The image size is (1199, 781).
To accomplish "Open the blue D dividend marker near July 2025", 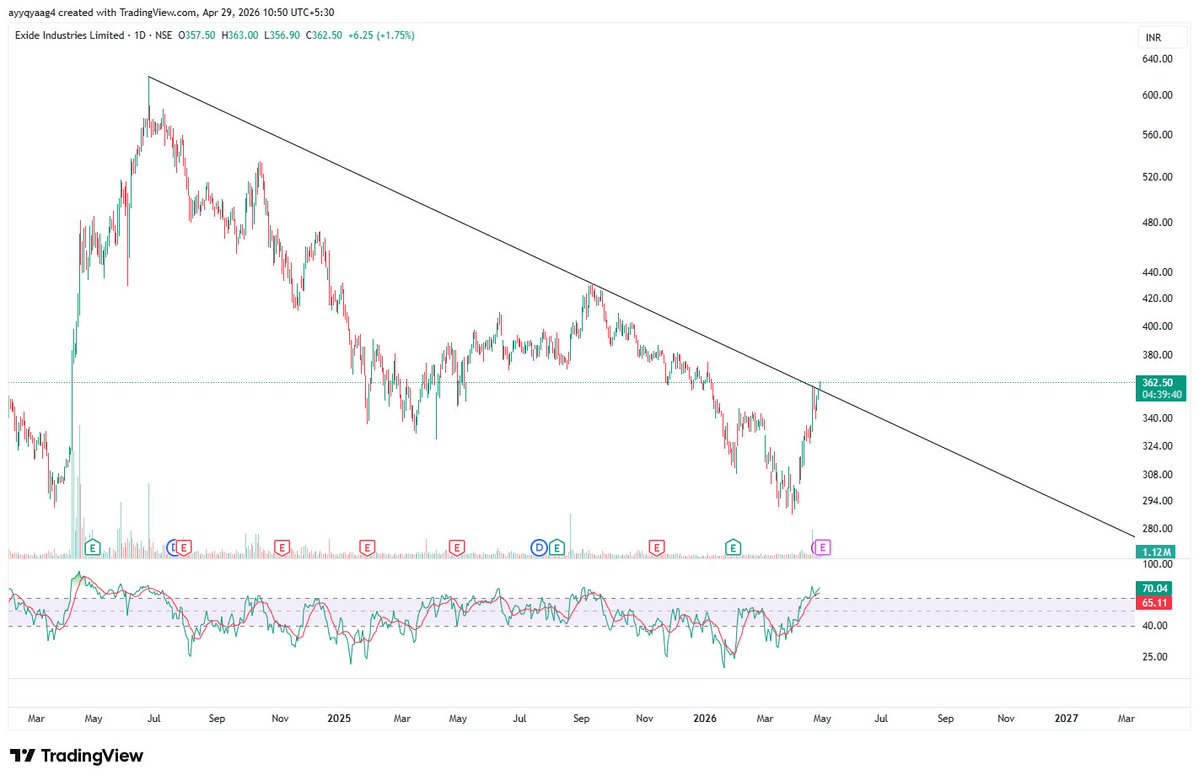I will point(539,547).
